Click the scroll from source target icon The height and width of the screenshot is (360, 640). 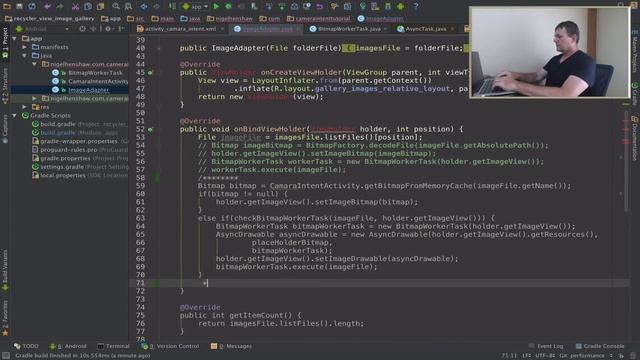click(82, 29)
